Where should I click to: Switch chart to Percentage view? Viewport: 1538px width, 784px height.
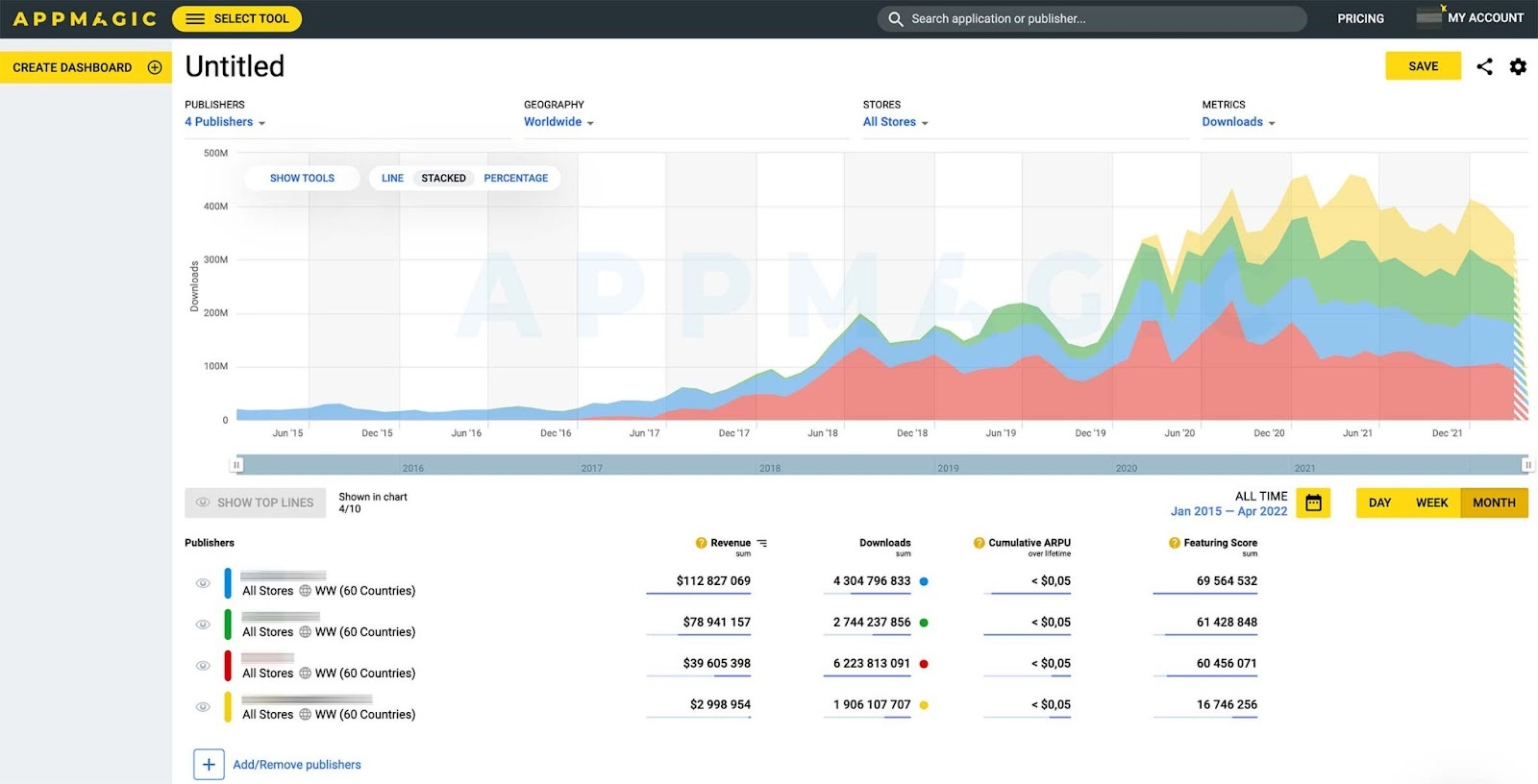(515, 178)
